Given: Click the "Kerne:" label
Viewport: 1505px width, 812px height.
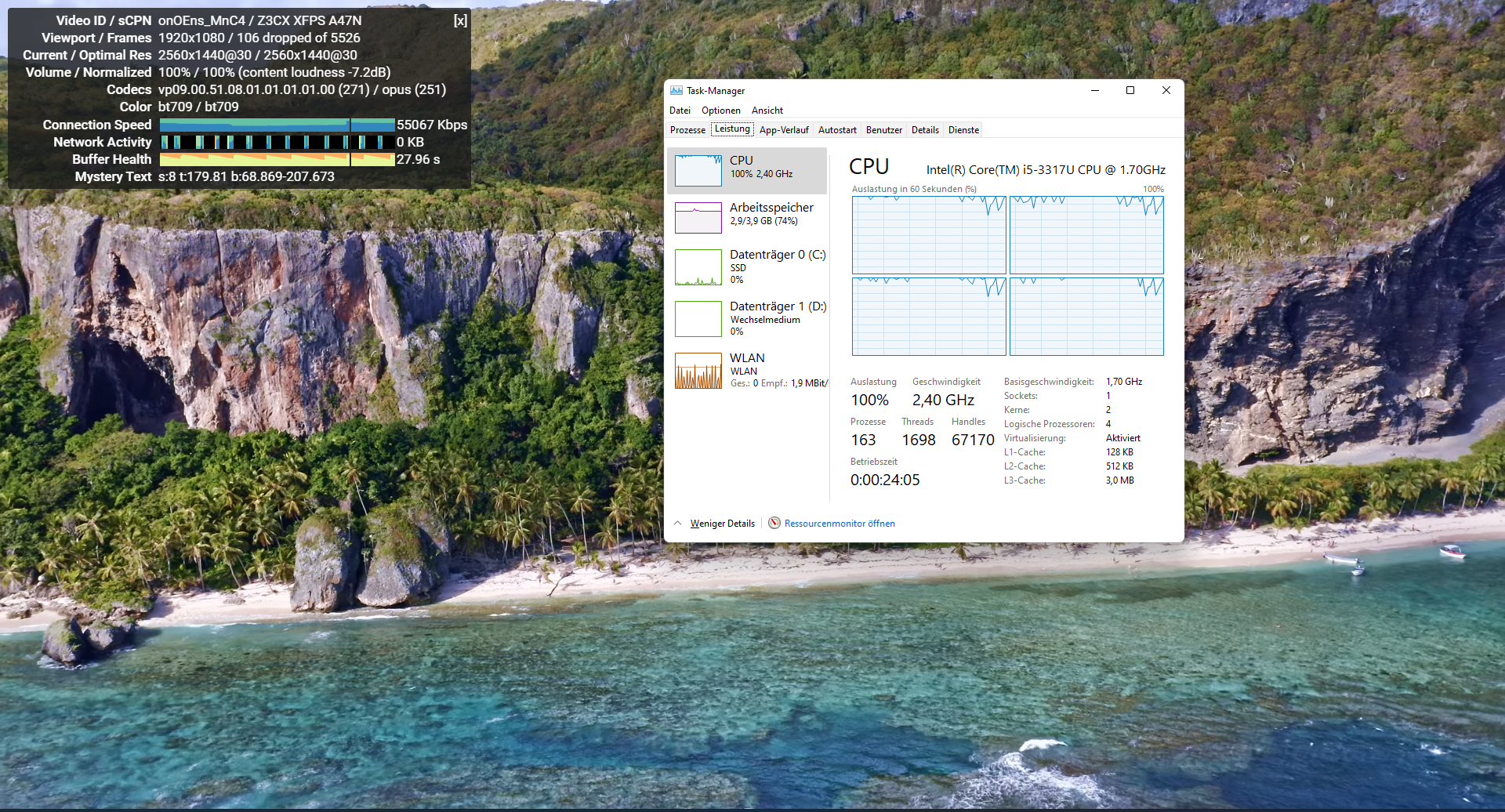Looking at the screenshot, I should (1017, 410).
